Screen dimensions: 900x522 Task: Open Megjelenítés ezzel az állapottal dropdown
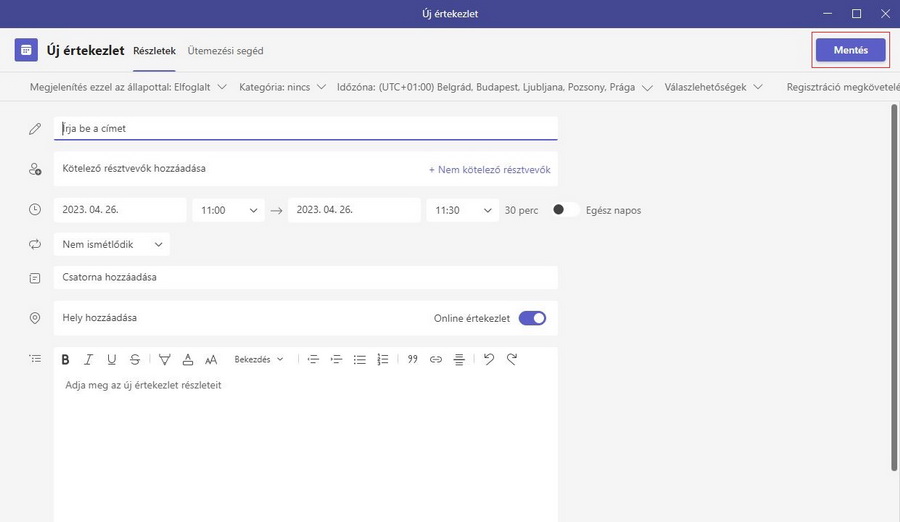tap(128, 87)
